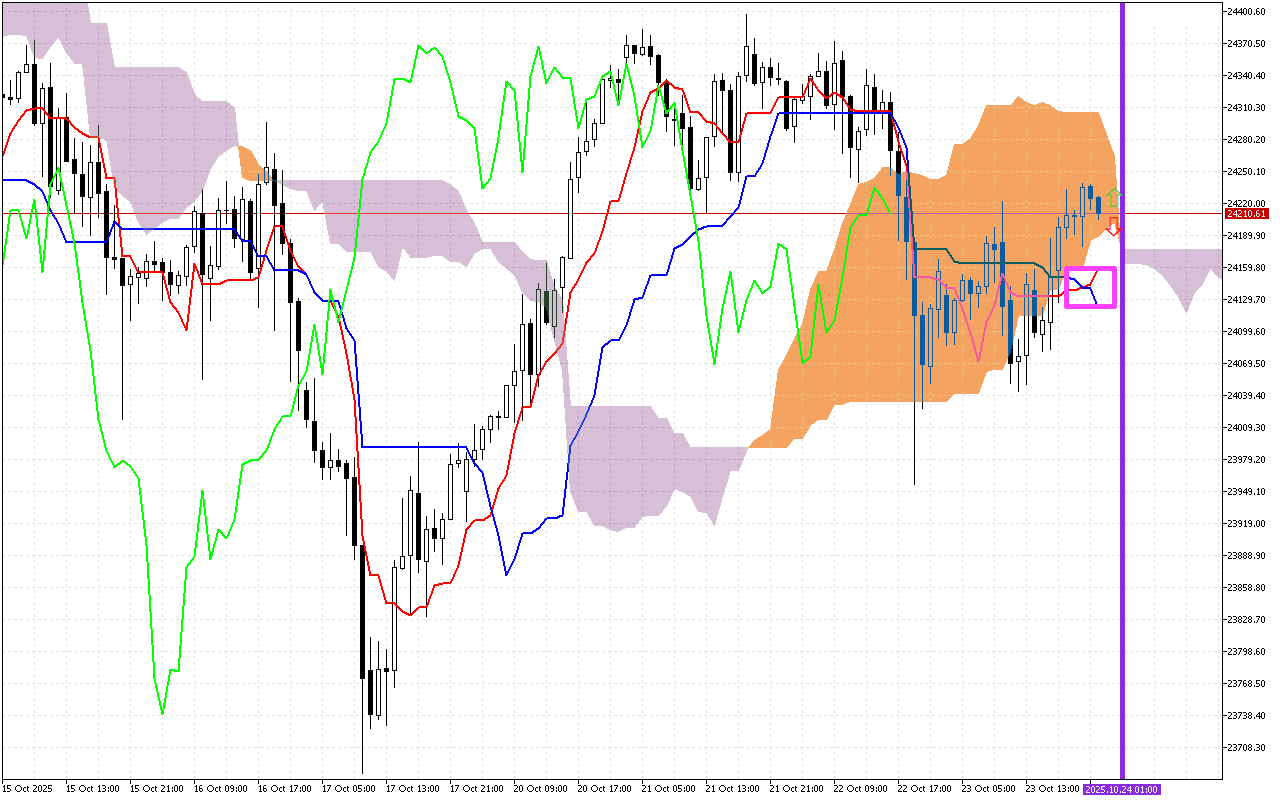The width and height of the screenshot is (1280, 800).
Task: Click the 15 Oct 2025 time label
Action: point(26,789)
